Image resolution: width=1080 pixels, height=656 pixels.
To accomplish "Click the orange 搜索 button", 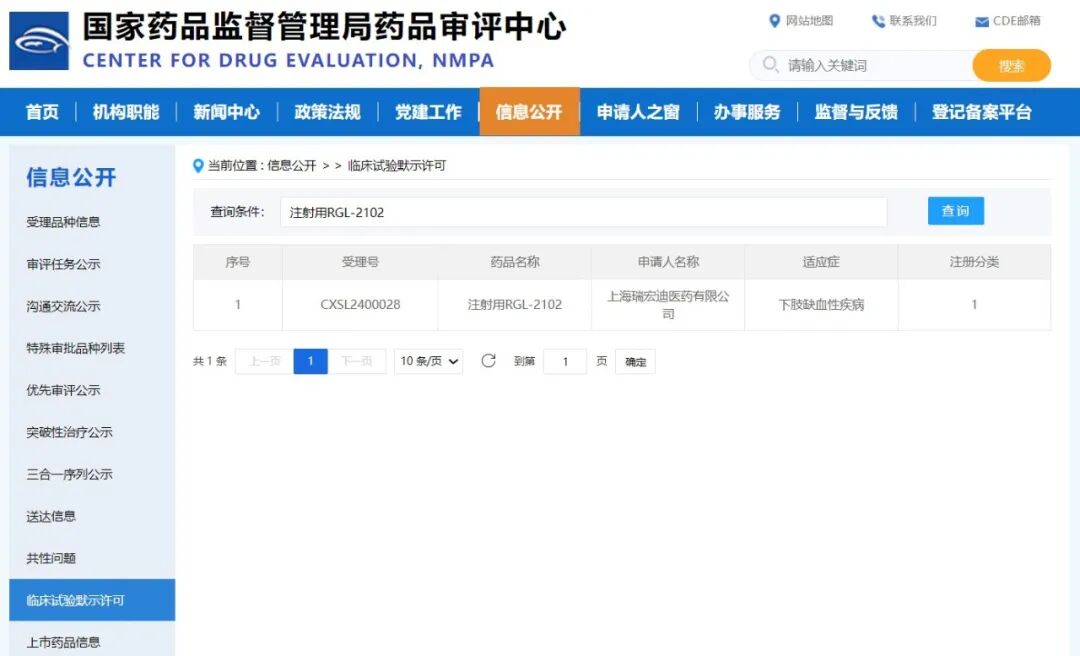I will 1012,65.
